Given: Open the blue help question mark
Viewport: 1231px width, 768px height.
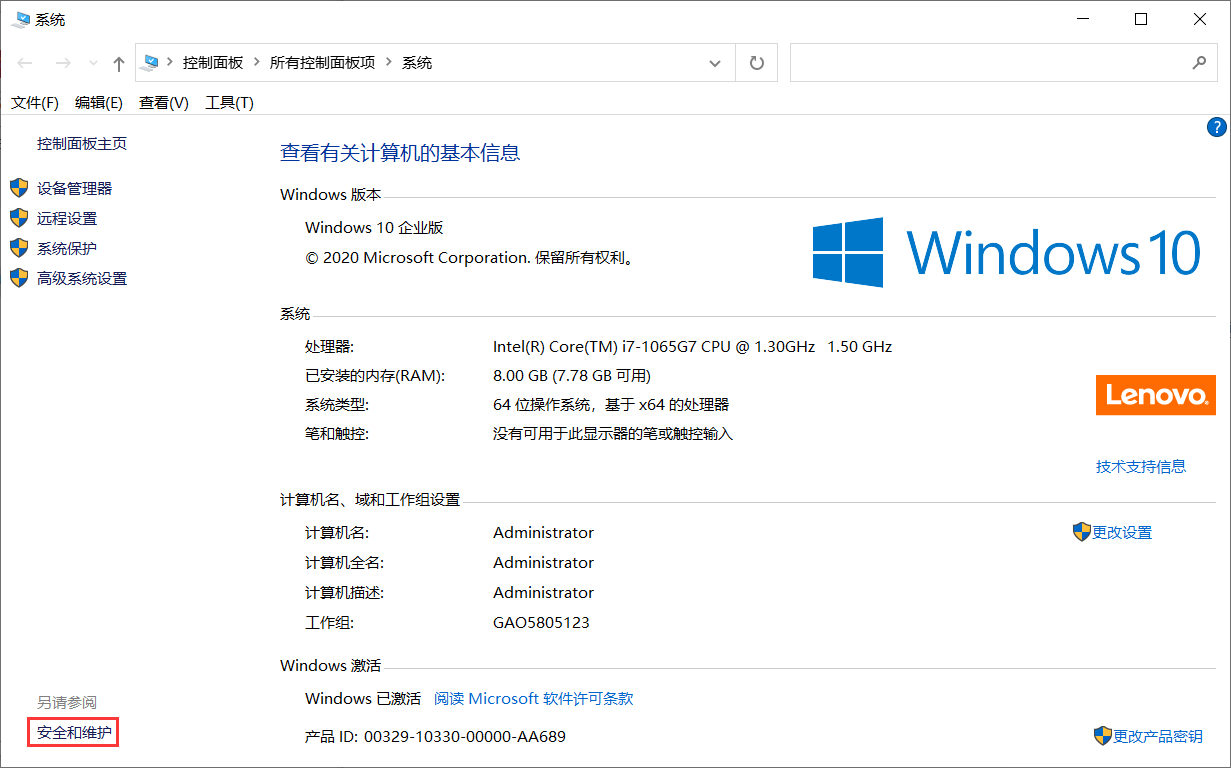Looking at the screenshot, I should click(1216, 127).
